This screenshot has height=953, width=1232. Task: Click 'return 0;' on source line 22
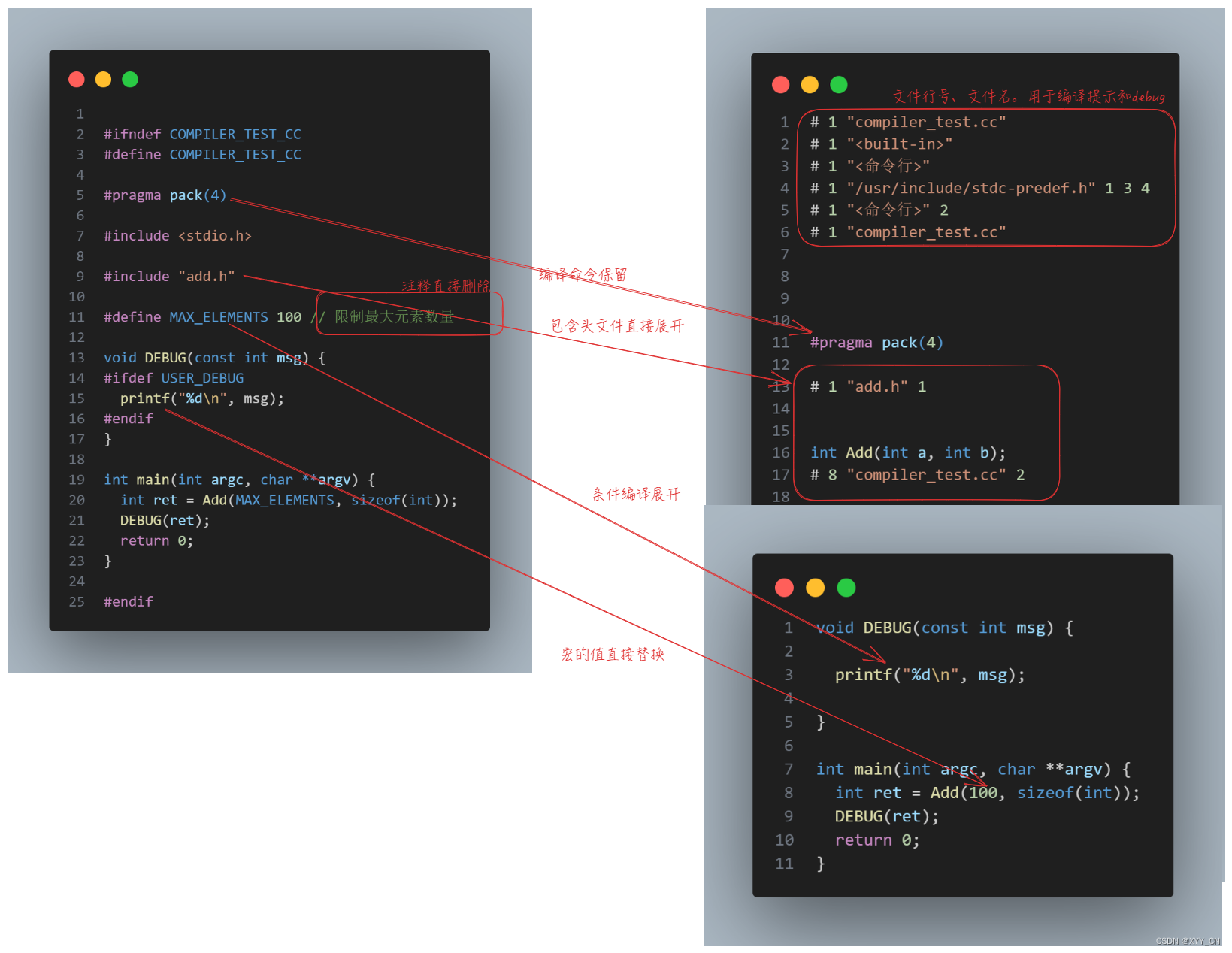point(157,540)
